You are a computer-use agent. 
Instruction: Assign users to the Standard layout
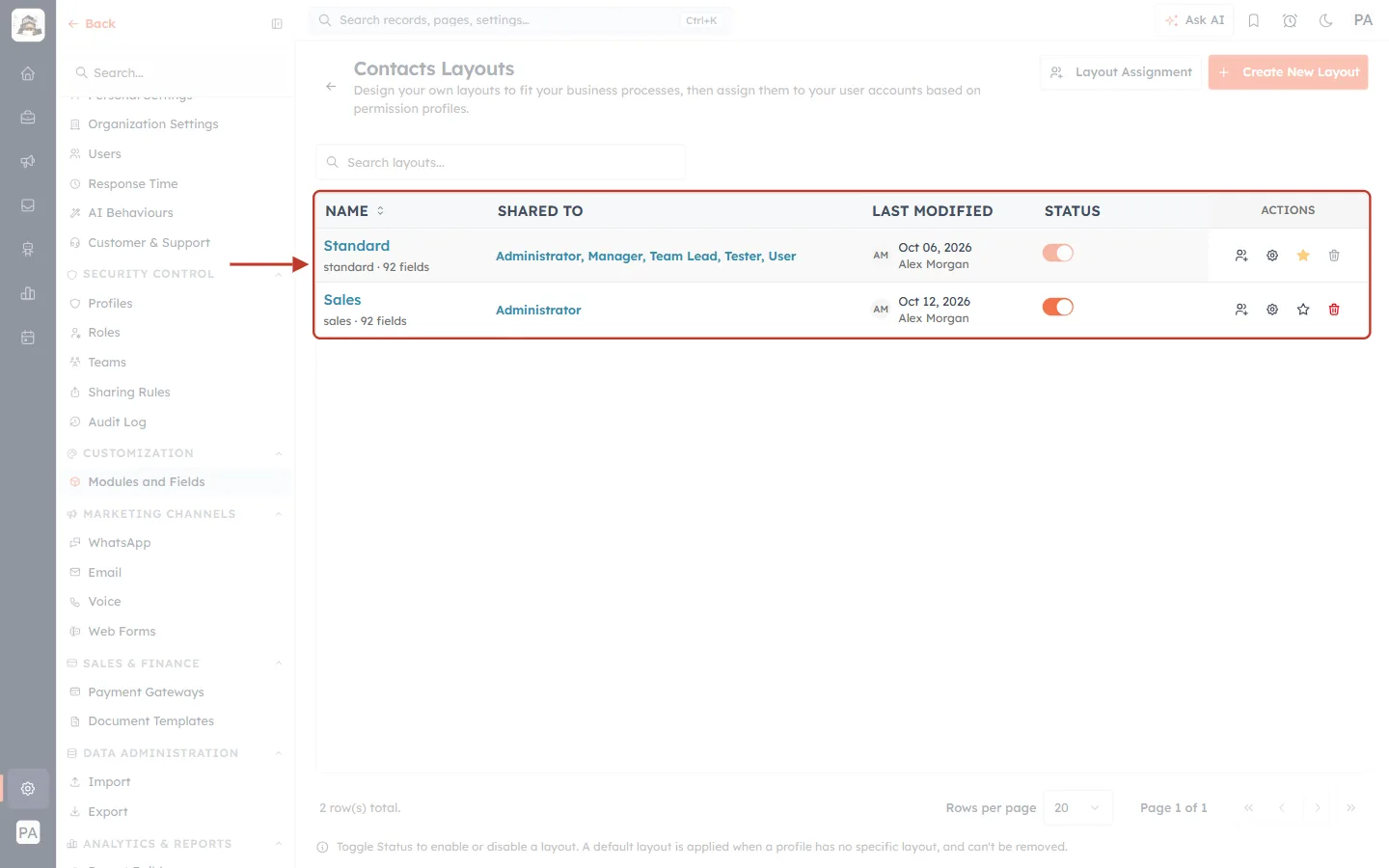click(x=1241, y=256)
